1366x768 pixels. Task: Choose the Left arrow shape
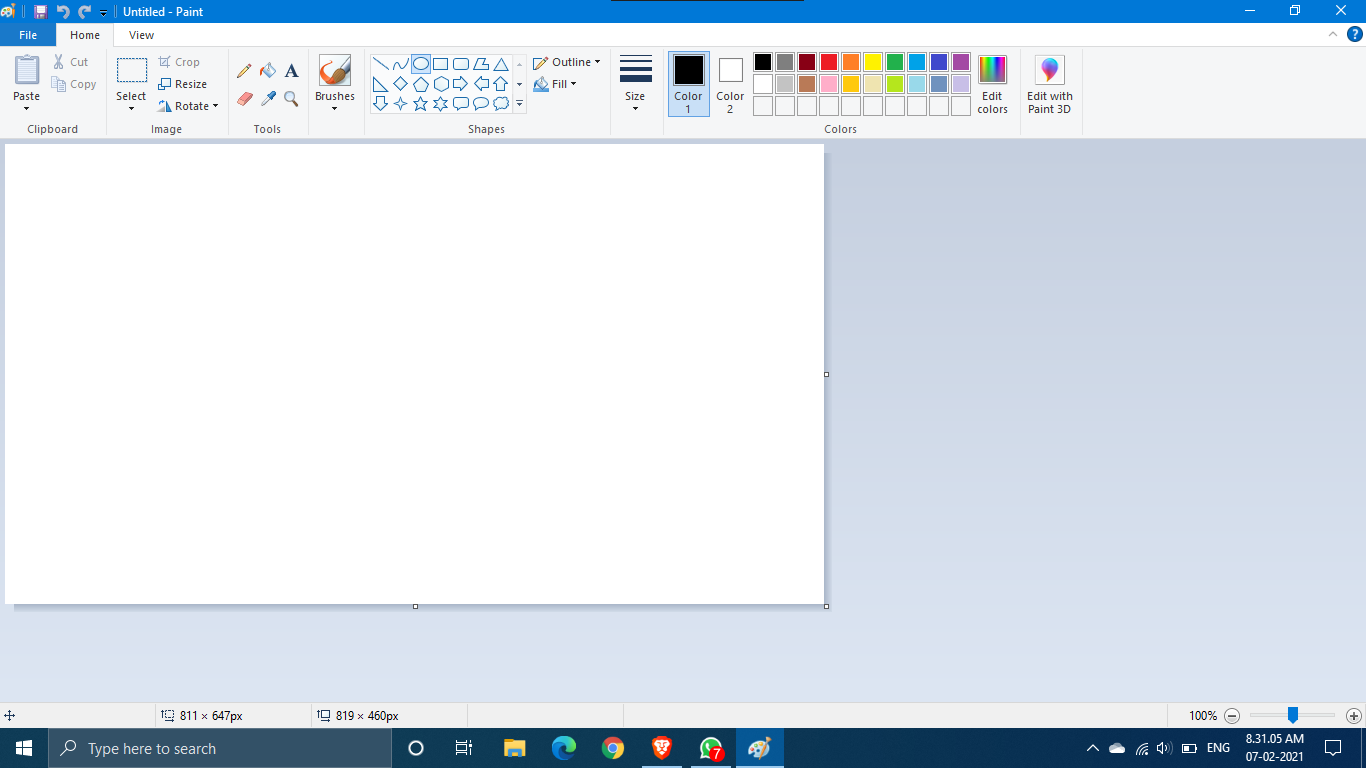tap(481, 84)
